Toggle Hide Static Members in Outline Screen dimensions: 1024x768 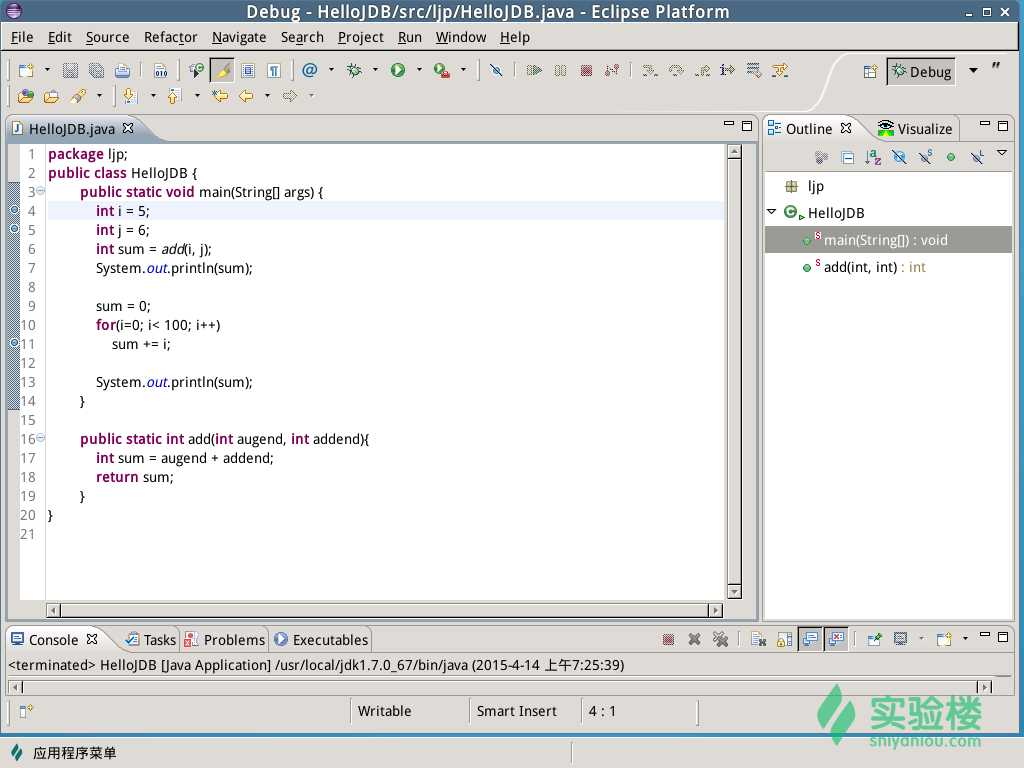tap(925, 157)
